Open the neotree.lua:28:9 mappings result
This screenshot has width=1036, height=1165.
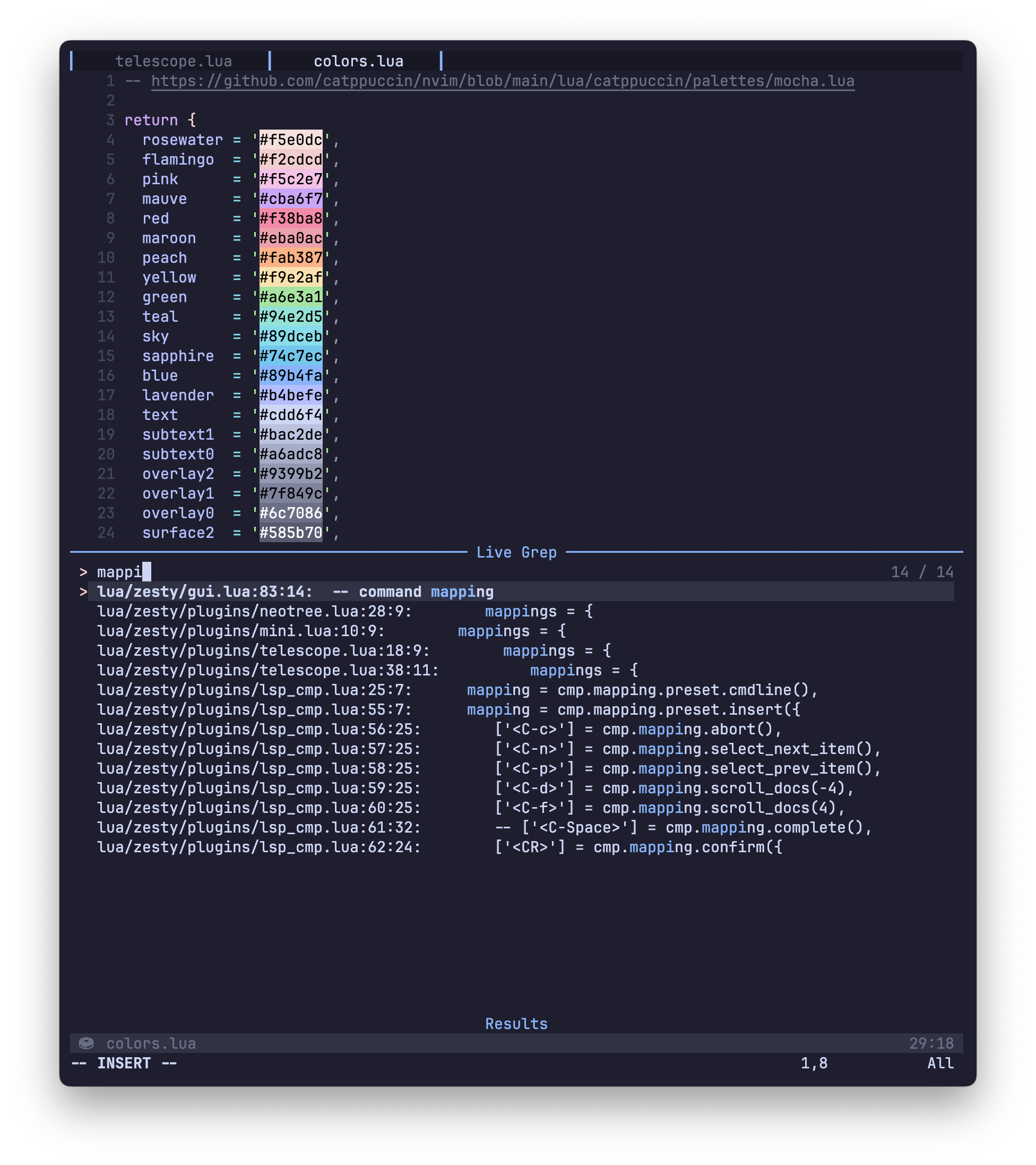(344, 611)
